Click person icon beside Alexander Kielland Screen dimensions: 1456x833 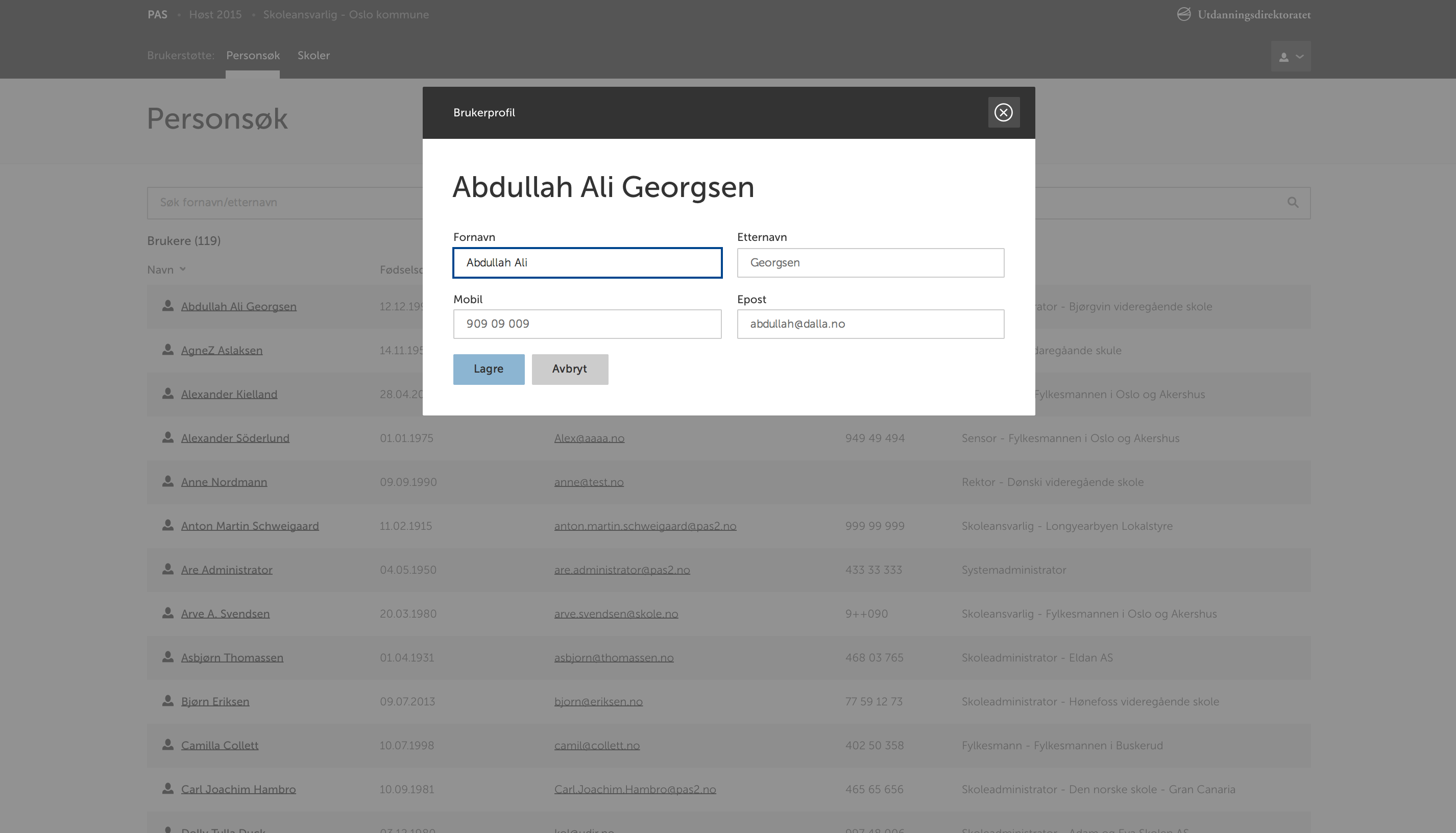click(x=167, y=394)
